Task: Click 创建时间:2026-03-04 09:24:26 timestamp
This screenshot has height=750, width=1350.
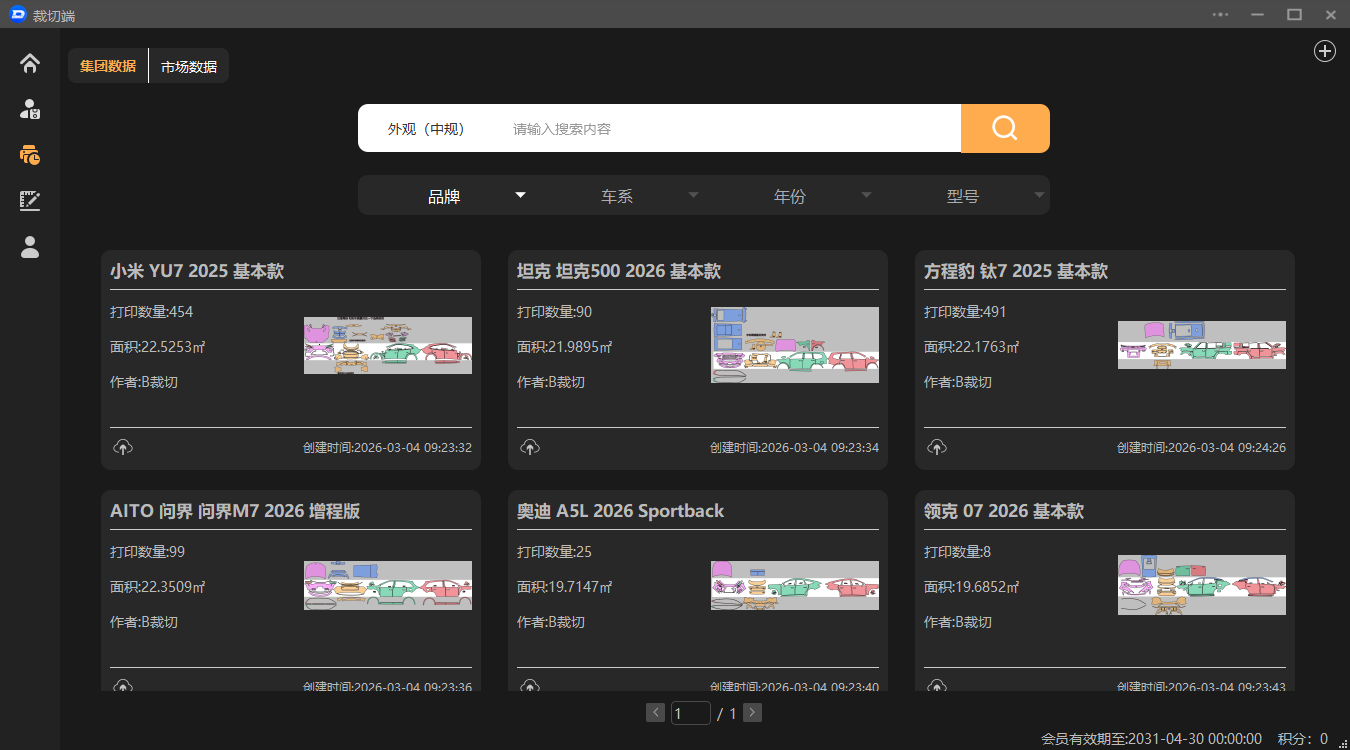Action: point(1202,448)
